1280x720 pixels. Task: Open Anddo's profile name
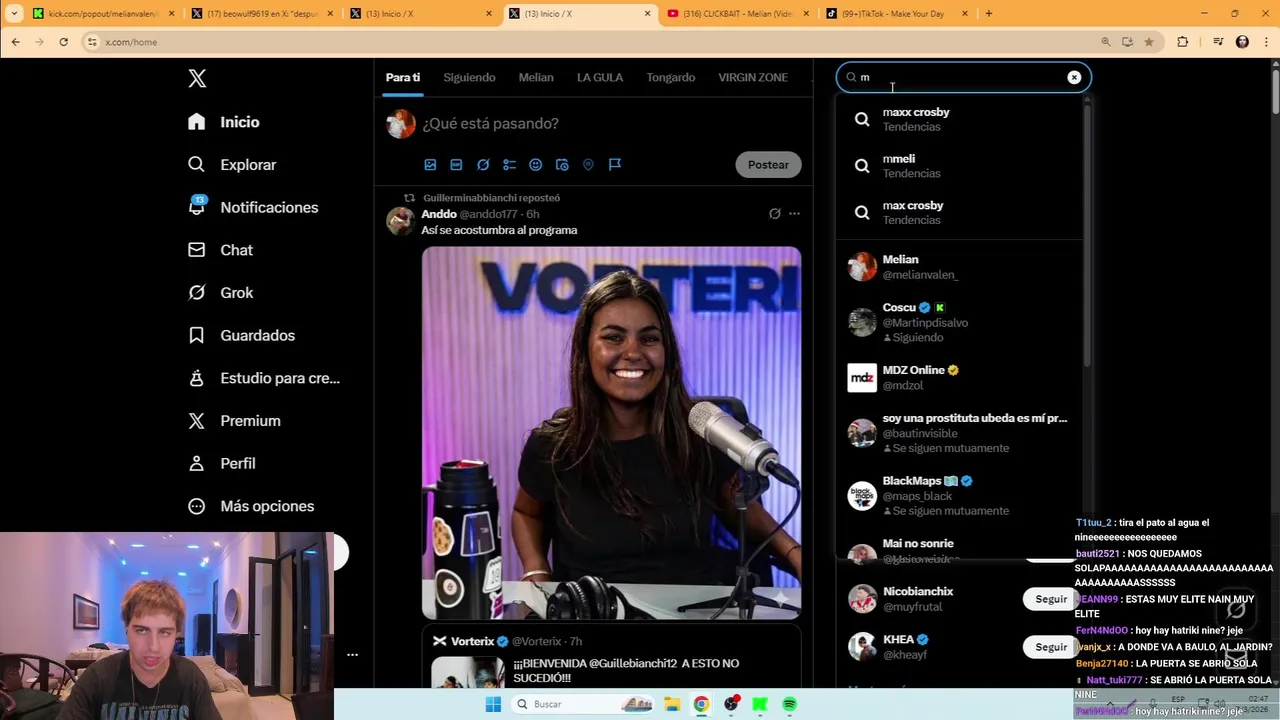(x=439, y=214)
